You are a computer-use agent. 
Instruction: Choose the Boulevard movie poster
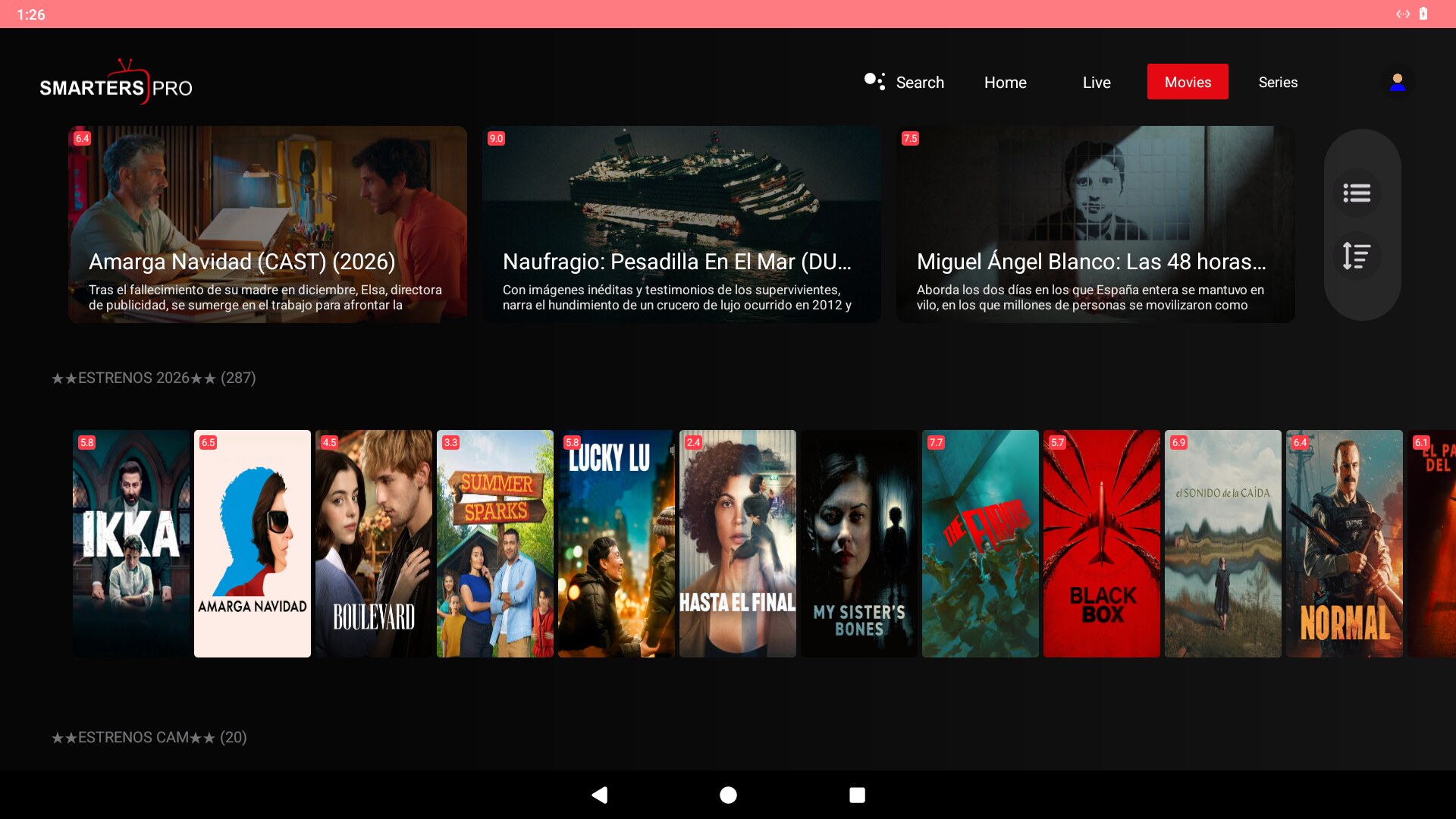pos(374,544)
